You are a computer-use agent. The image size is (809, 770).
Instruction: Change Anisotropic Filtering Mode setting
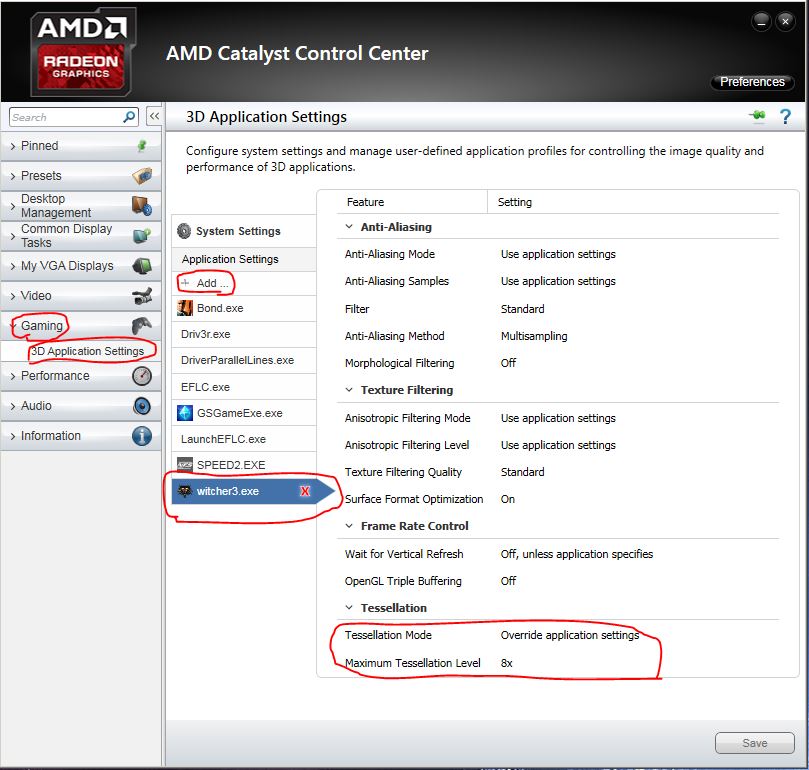pyautogui.click(x=558, y=418)
